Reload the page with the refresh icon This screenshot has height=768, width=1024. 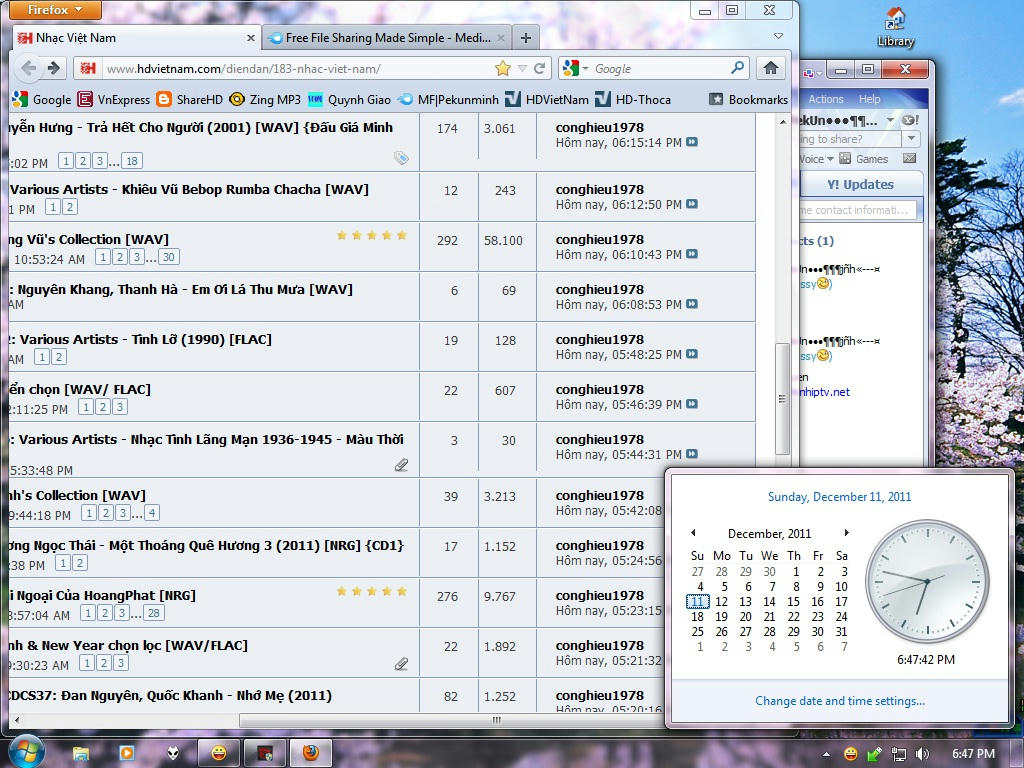(539, 68)
